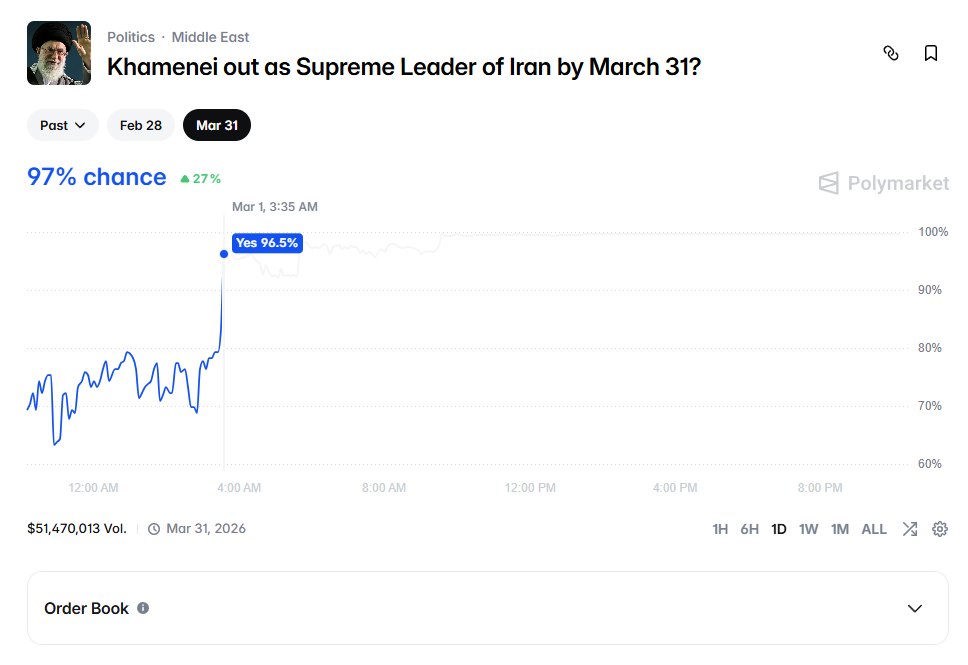Click the shuffle compare arrows icon
968x665 pixels.
point(909,529)
